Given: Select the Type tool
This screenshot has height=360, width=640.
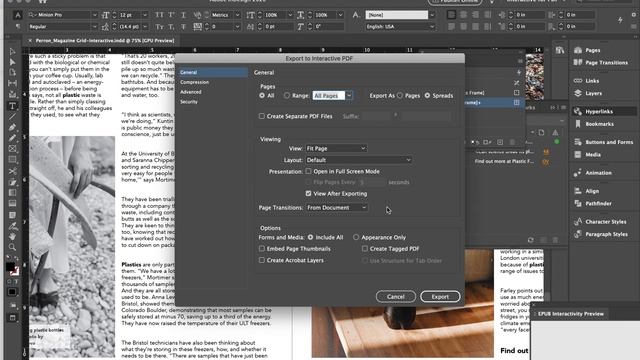Looking at the screenshot, I should click(12, 106).
